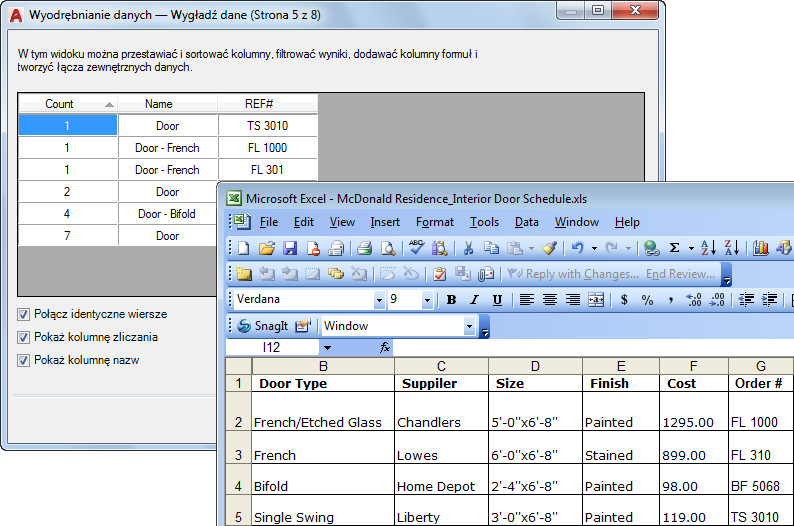Screen dimensions: 794x526
Task: Click AutoSum sigma icon in Excel
Action: (674, 248)
